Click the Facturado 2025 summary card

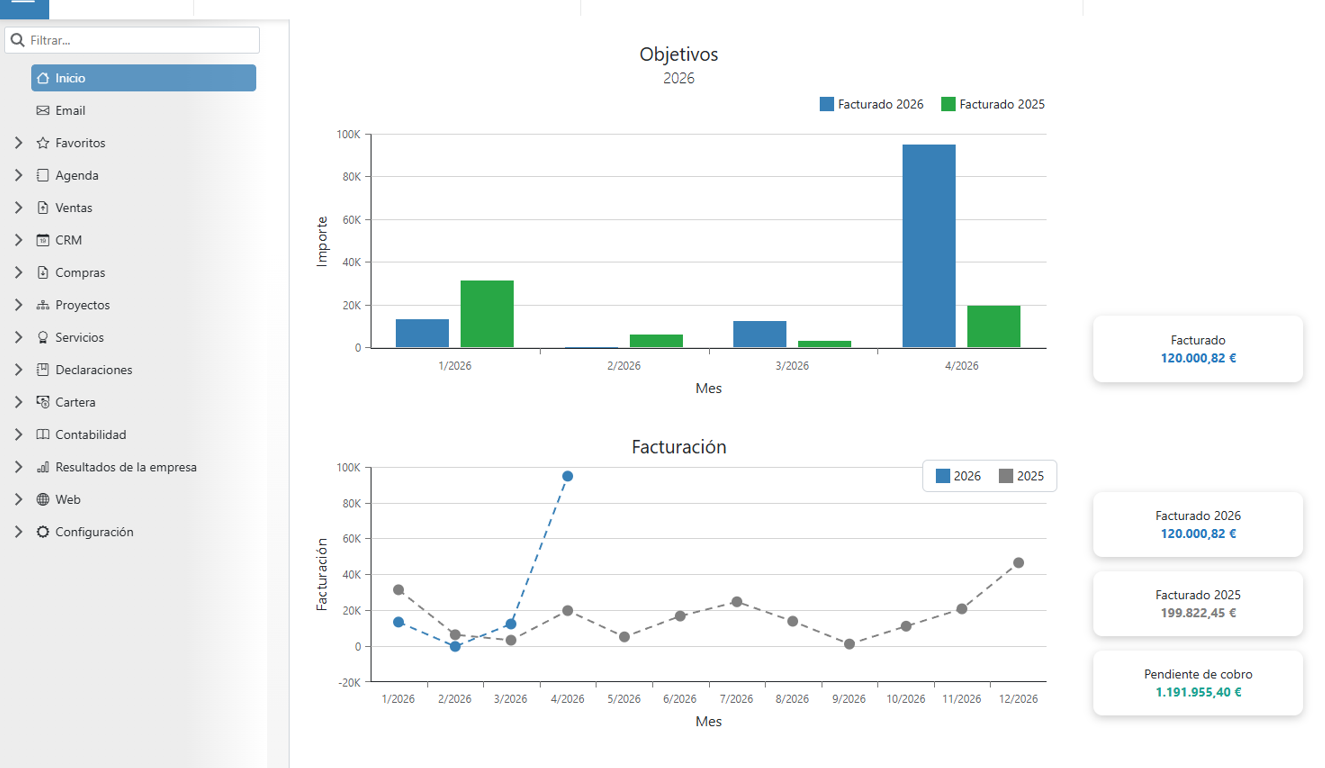[1197, 604]
